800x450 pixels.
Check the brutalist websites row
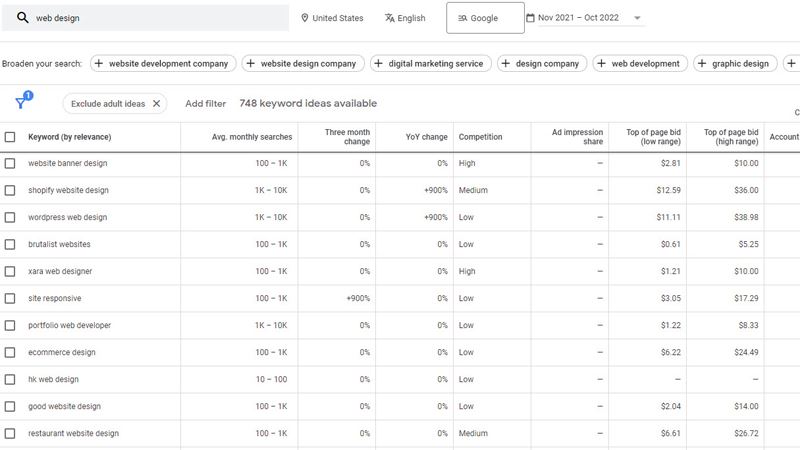pyautogui.click(x=10, y=244)
